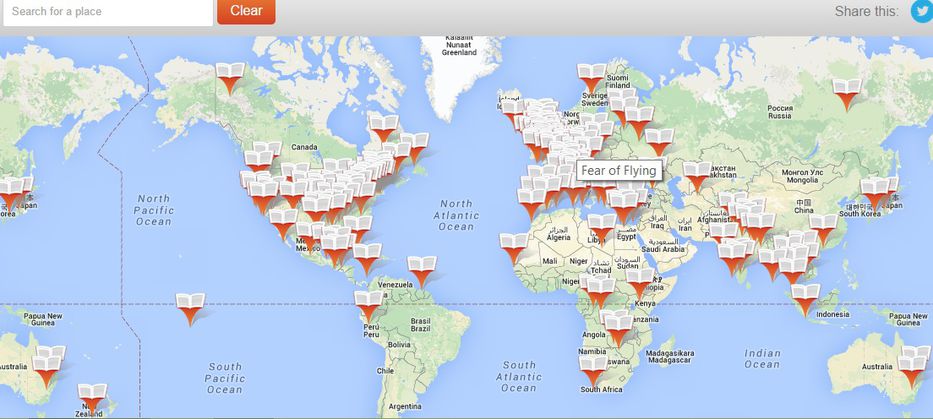Select the book marker over Libya
Viewport: 933px width, 419px height.
(x=602, y=229)
